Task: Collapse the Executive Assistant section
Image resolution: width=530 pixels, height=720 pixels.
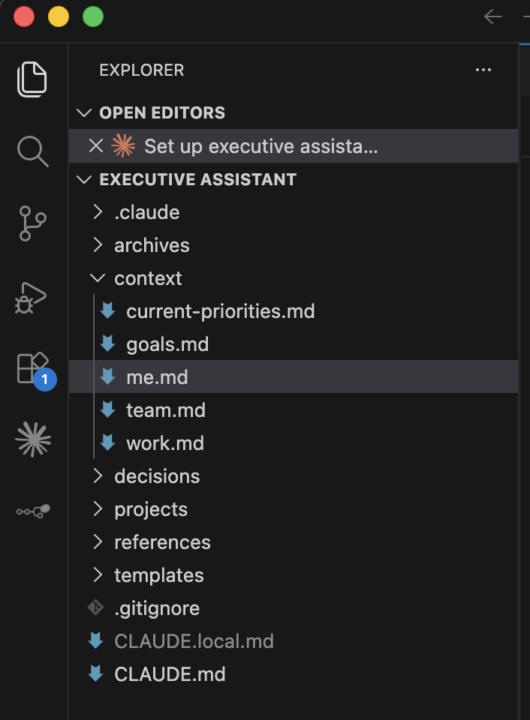Action: click(x=84, y=179)
